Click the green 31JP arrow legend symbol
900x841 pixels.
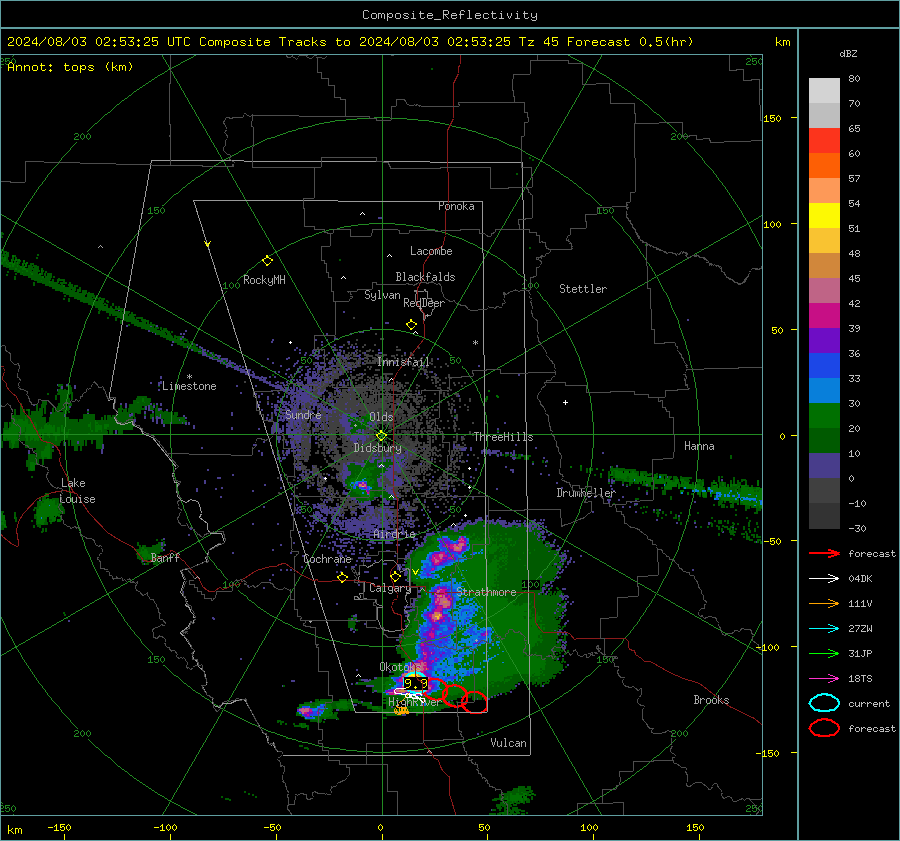pyautogui.click(x=824, y=653)
